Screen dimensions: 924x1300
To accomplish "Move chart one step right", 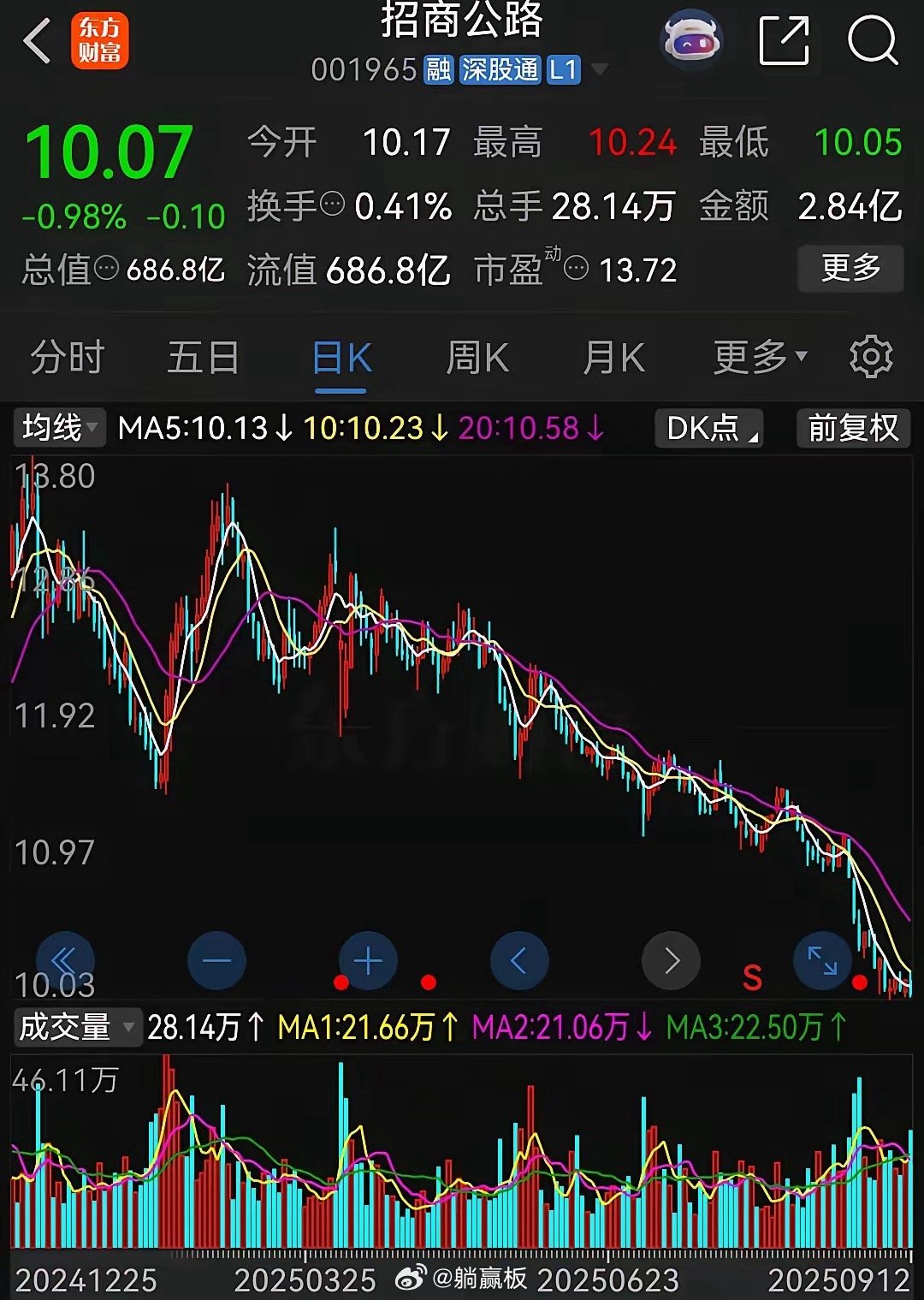I will [x=671, y=961].
